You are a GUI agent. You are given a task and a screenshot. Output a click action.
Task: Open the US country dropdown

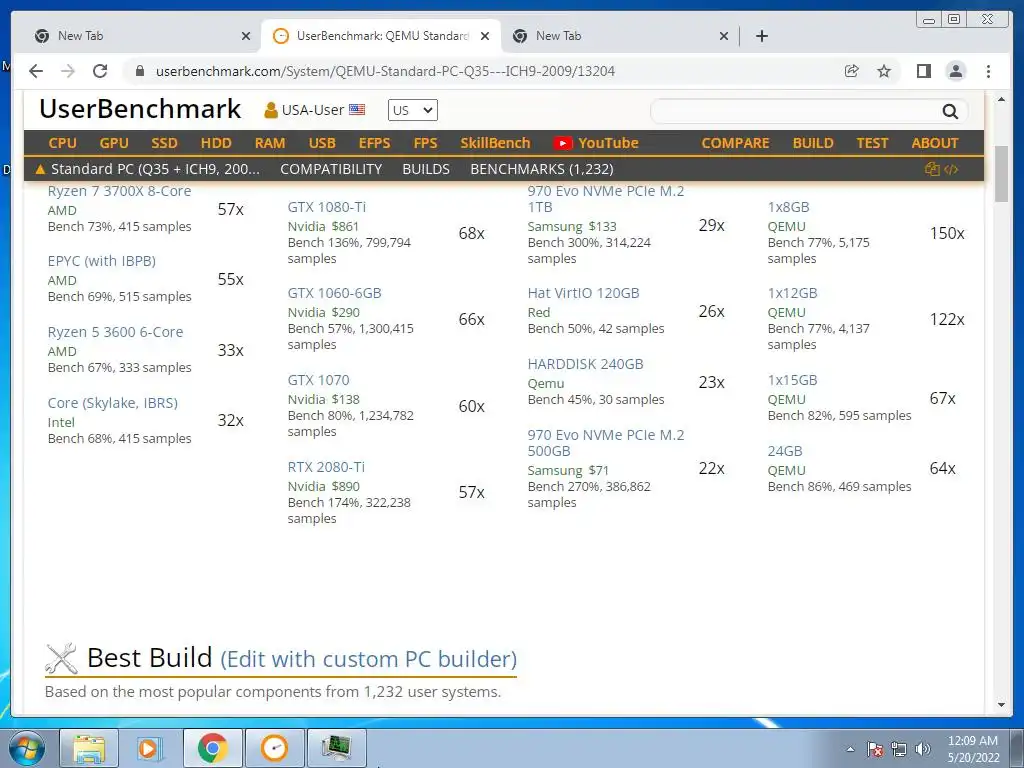[413, 110]
